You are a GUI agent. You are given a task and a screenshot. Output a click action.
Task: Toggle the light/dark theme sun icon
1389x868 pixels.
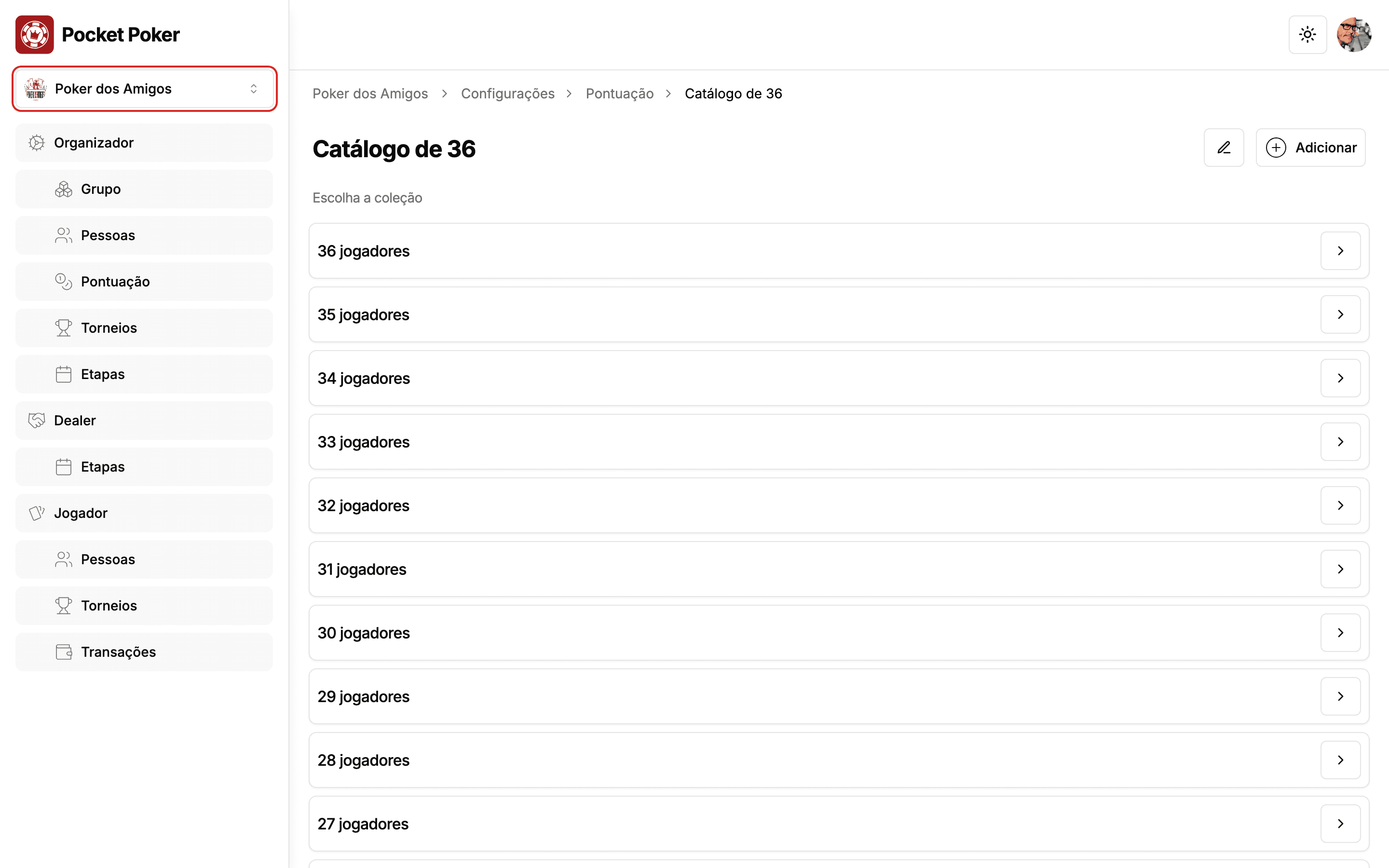pos(1307,34)
